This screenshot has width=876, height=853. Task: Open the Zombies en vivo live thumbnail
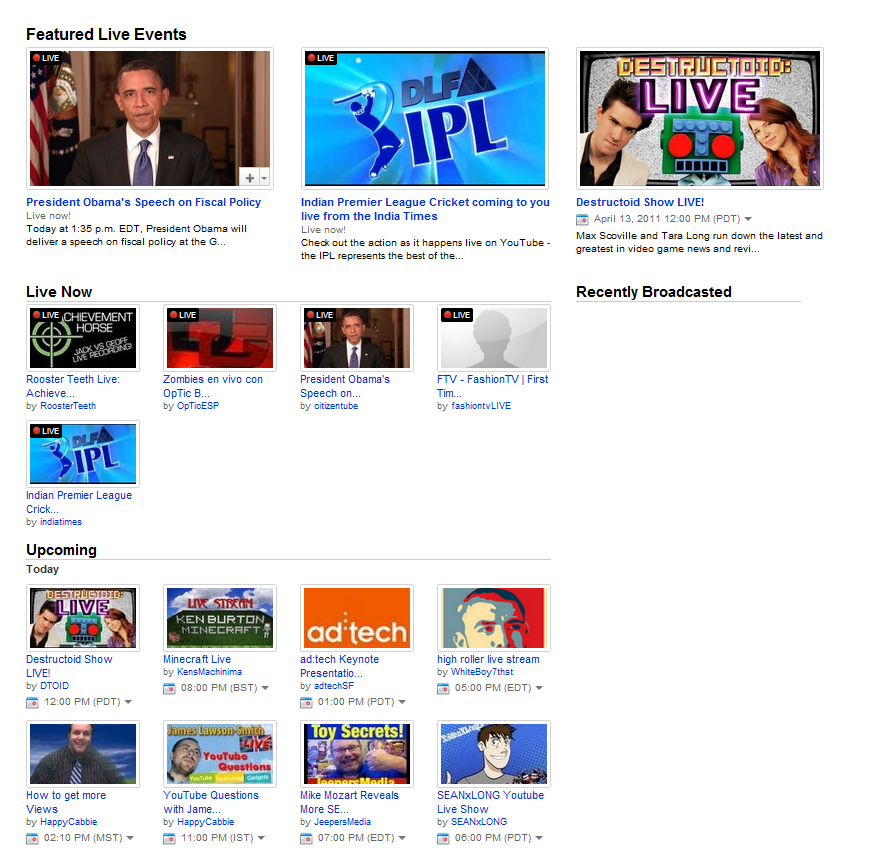(220, 338)
